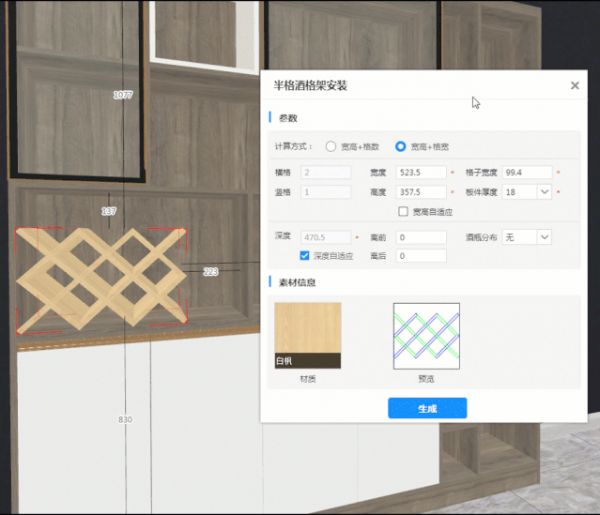This screenshot has width=600, height=515.
Task: Click the 离后 input field
Action: (421, 256)
